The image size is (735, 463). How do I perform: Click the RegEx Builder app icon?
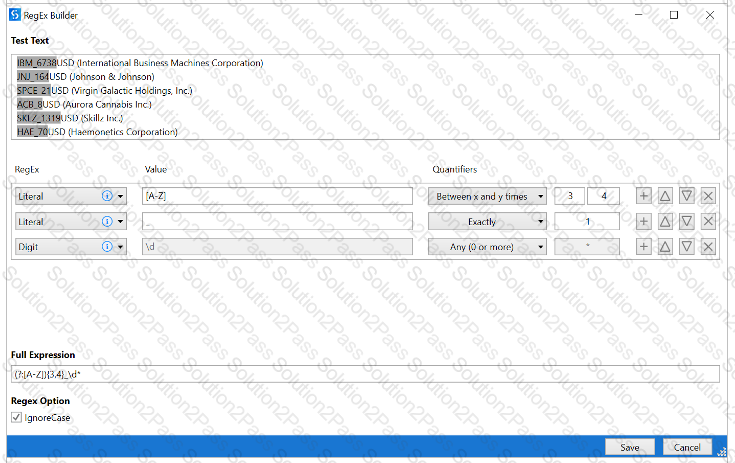click(x=15, y=15)
